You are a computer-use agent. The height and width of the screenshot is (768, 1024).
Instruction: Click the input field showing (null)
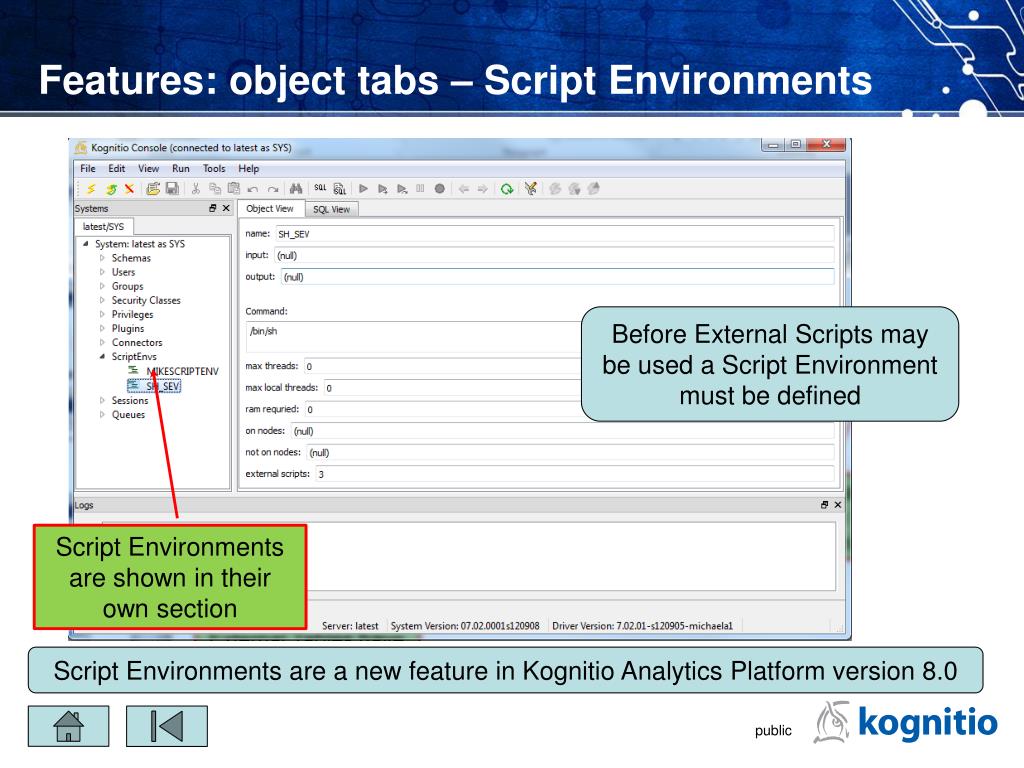pos(554,255)
